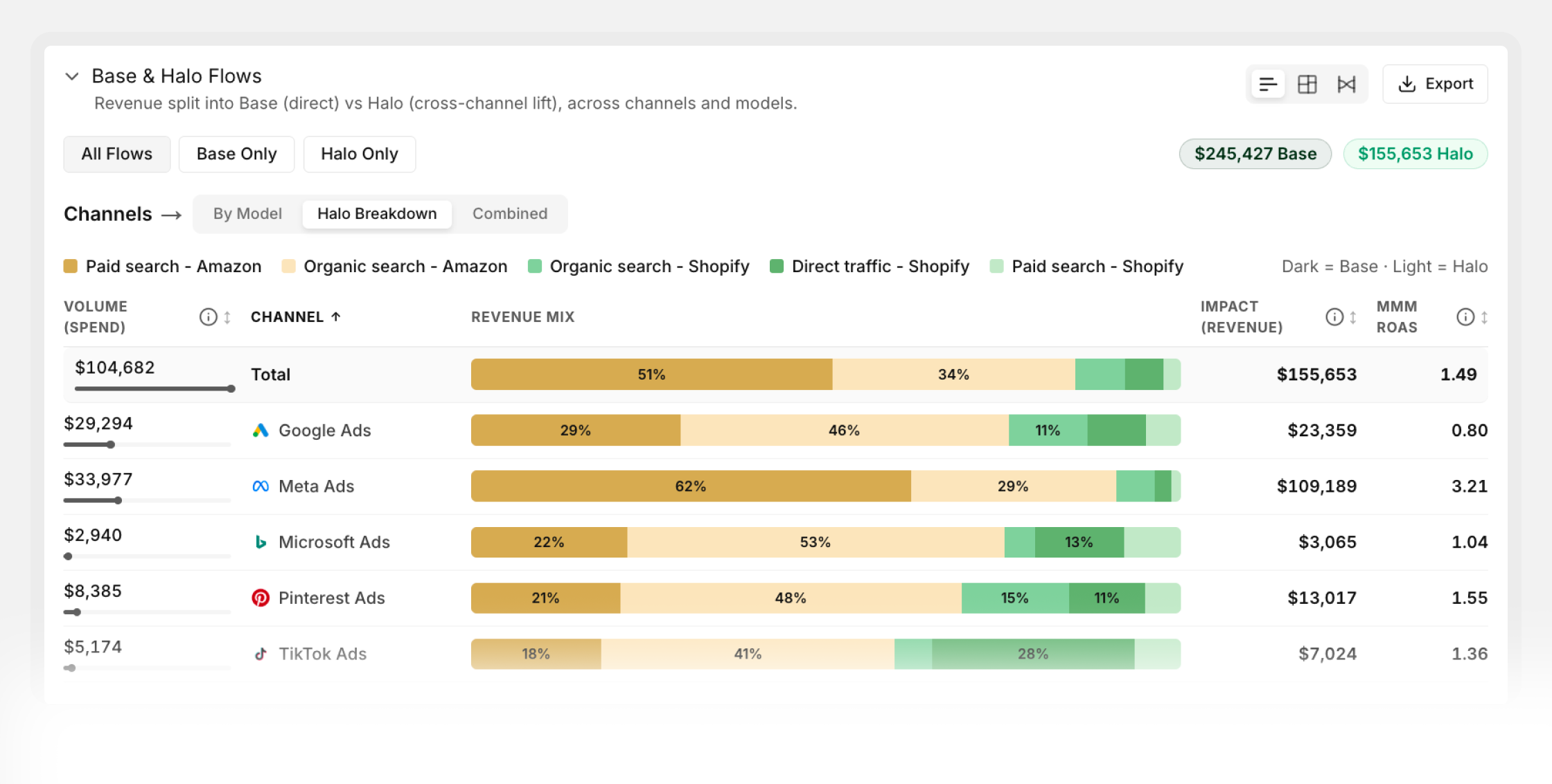Click the 1.55 ROAS value
Image resolution: width=1552 pixels, height=784 pixels.
tap(1470, 598)
